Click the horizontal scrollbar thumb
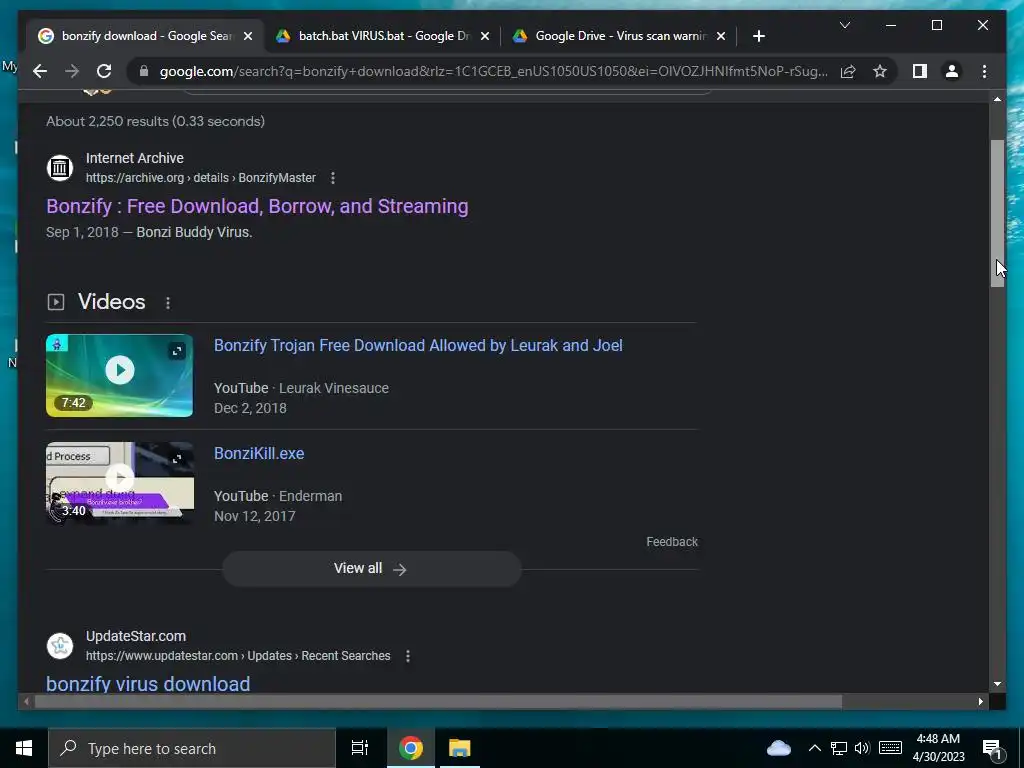 (438, 701)
